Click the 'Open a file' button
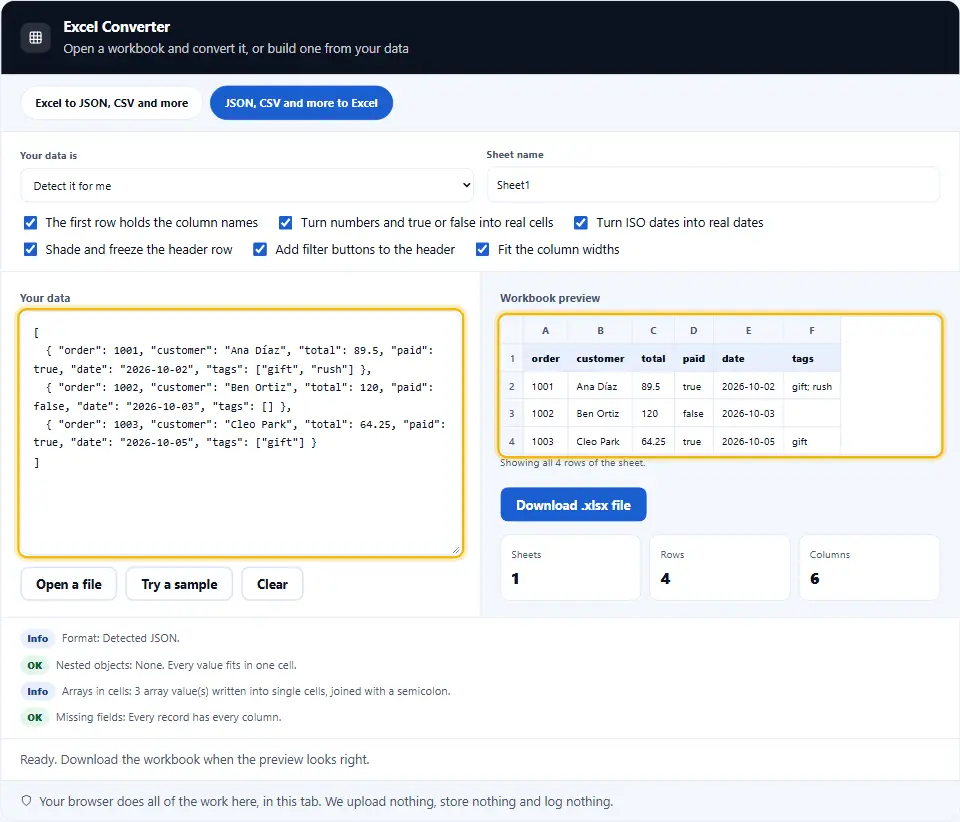Screen dimensions: 960x822 click(69, 585)
